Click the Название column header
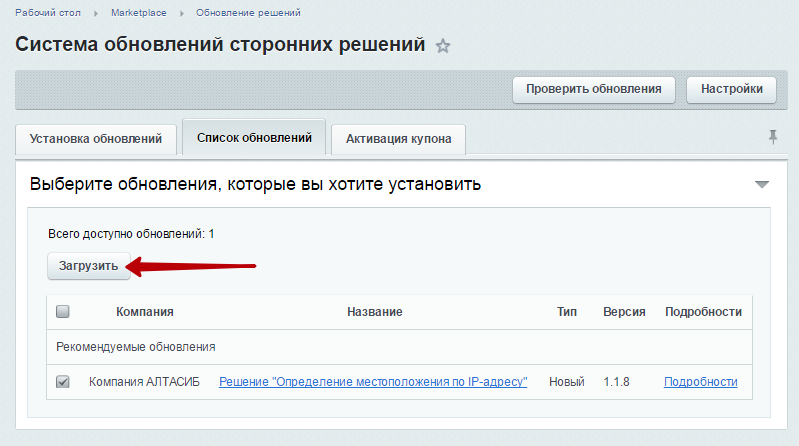The height and width of the screenshot is (446, 799). [x=375, y=312]
